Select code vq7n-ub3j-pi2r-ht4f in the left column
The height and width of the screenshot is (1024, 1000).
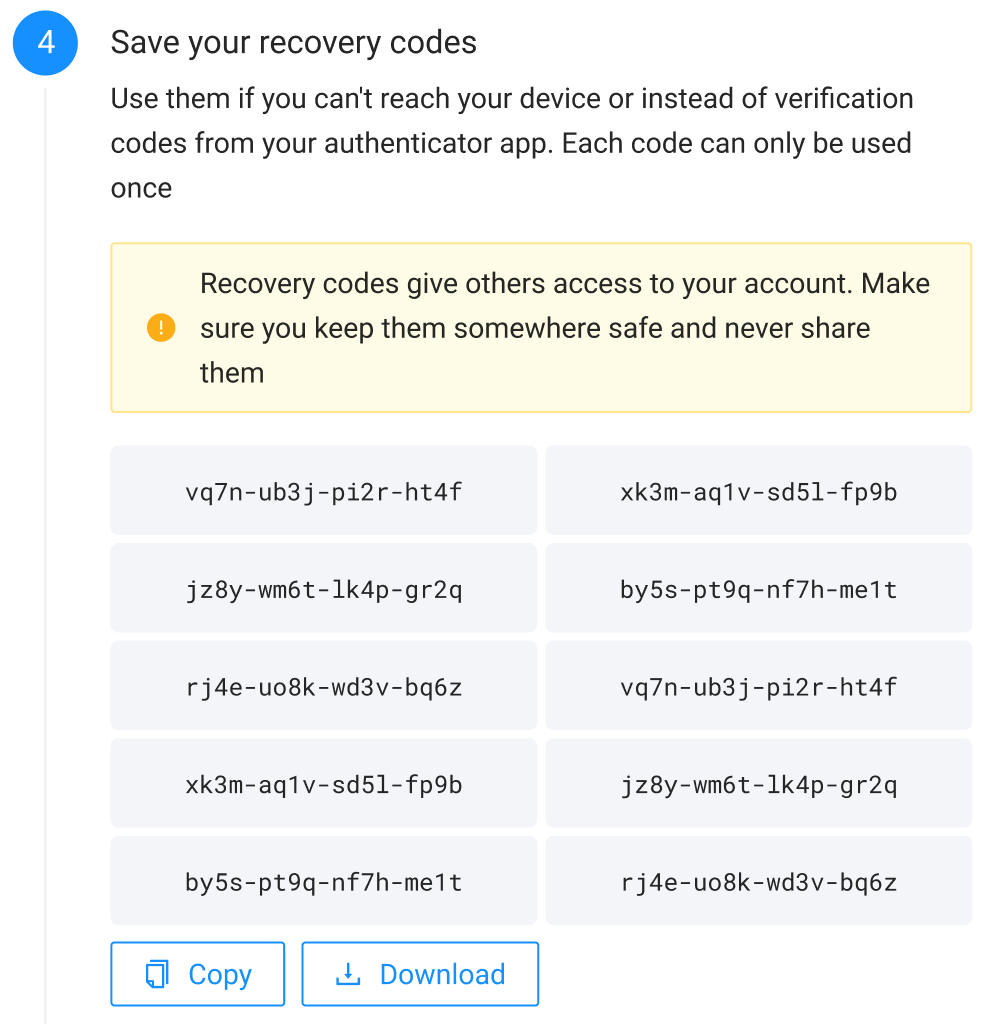coord(324,491)
